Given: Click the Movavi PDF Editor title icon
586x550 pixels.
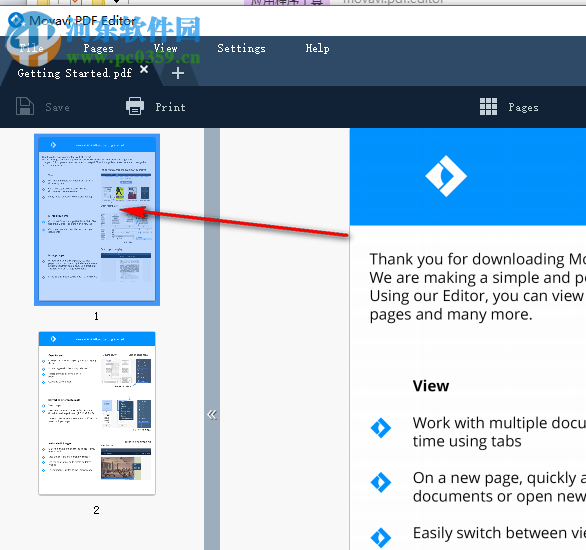Looking at the screenshot, I should click(x=15, y=19).
